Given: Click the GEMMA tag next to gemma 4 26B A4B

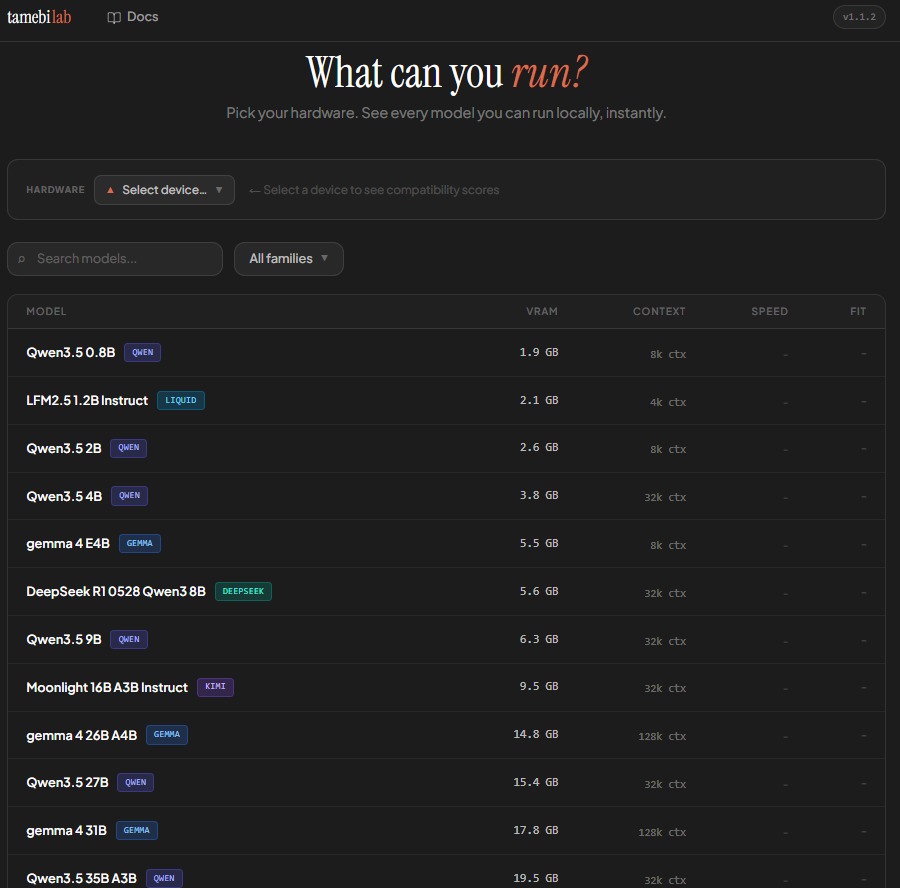Looking at the screenshot, I should pyautogui.click(x=166, y=735).
